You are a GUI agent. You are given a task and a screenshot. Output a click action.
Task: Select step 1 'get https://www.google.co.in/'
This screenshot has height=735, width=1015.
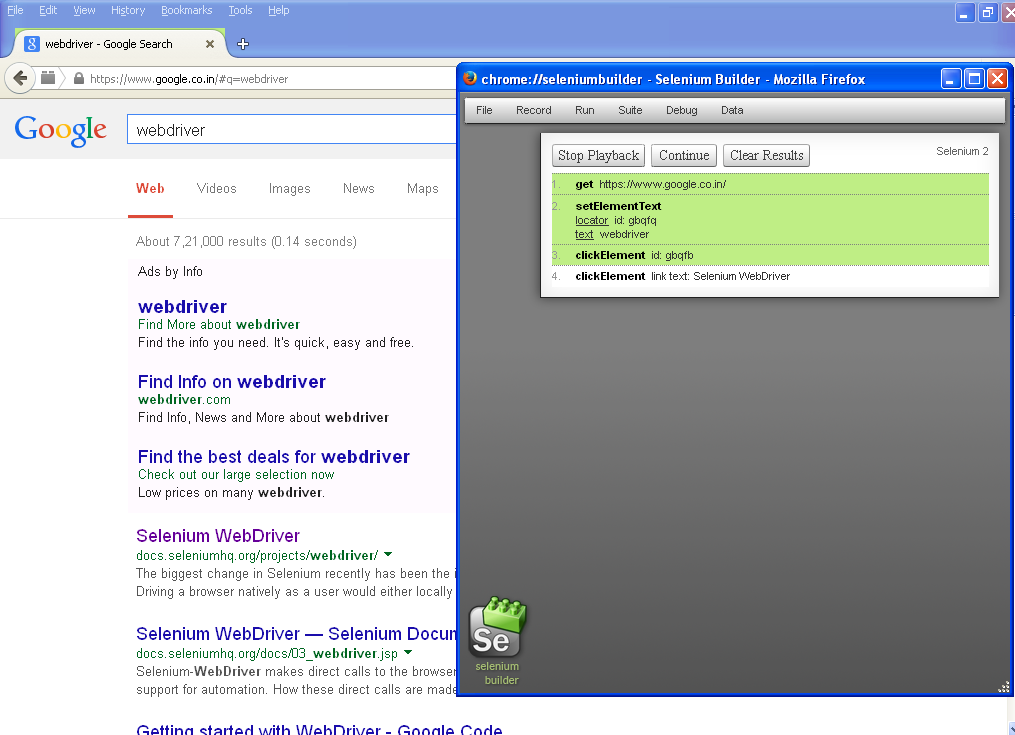pos(770,184)
